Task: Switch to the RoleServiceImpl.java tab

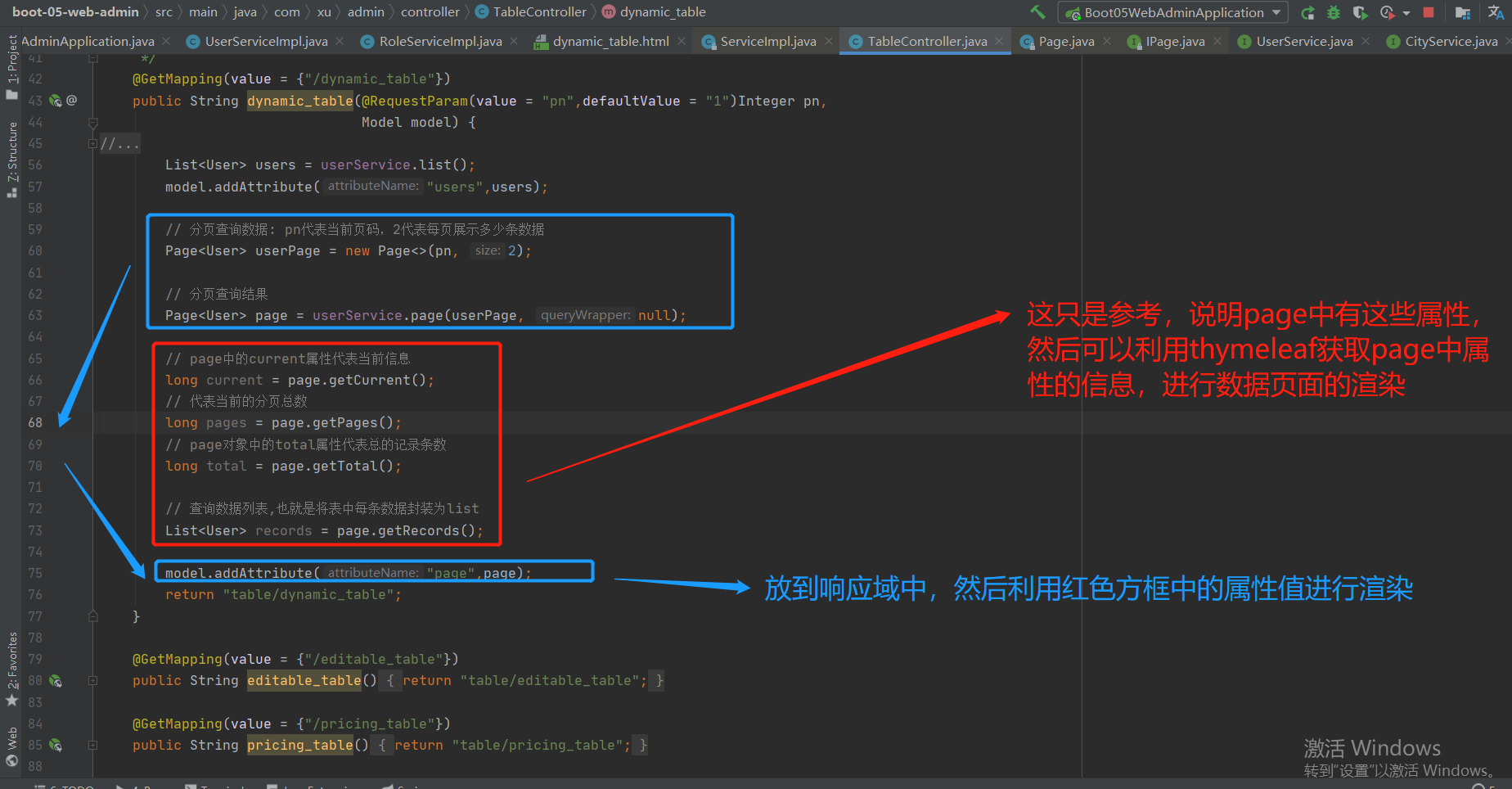Action: coord(440,41)
